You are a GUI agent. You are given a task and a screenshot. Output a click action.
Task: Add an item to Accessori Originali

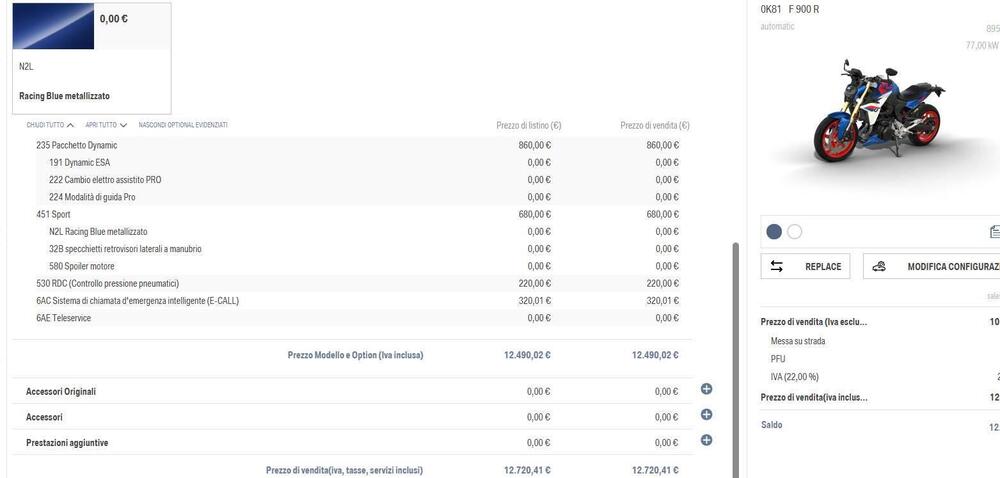[x=706, y=389]
